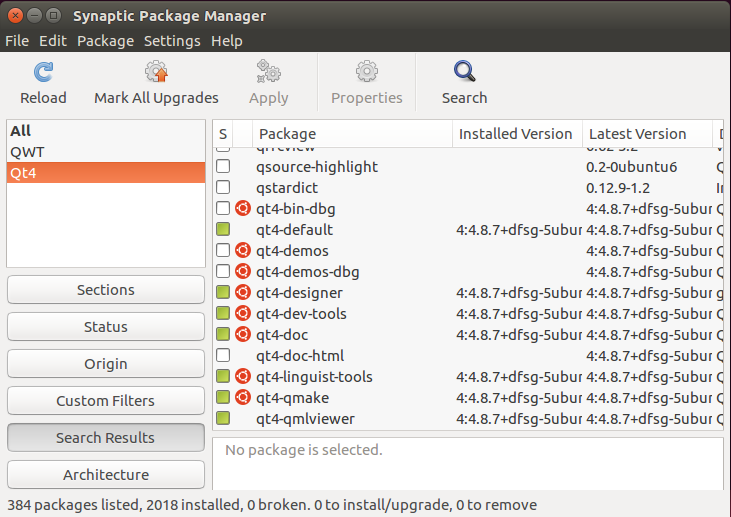Image resolution: width=731 pixels, height=517 pixels.
Task: Click the Ubuntu support icon for qt4-linguist-tools
Action: 243,376
